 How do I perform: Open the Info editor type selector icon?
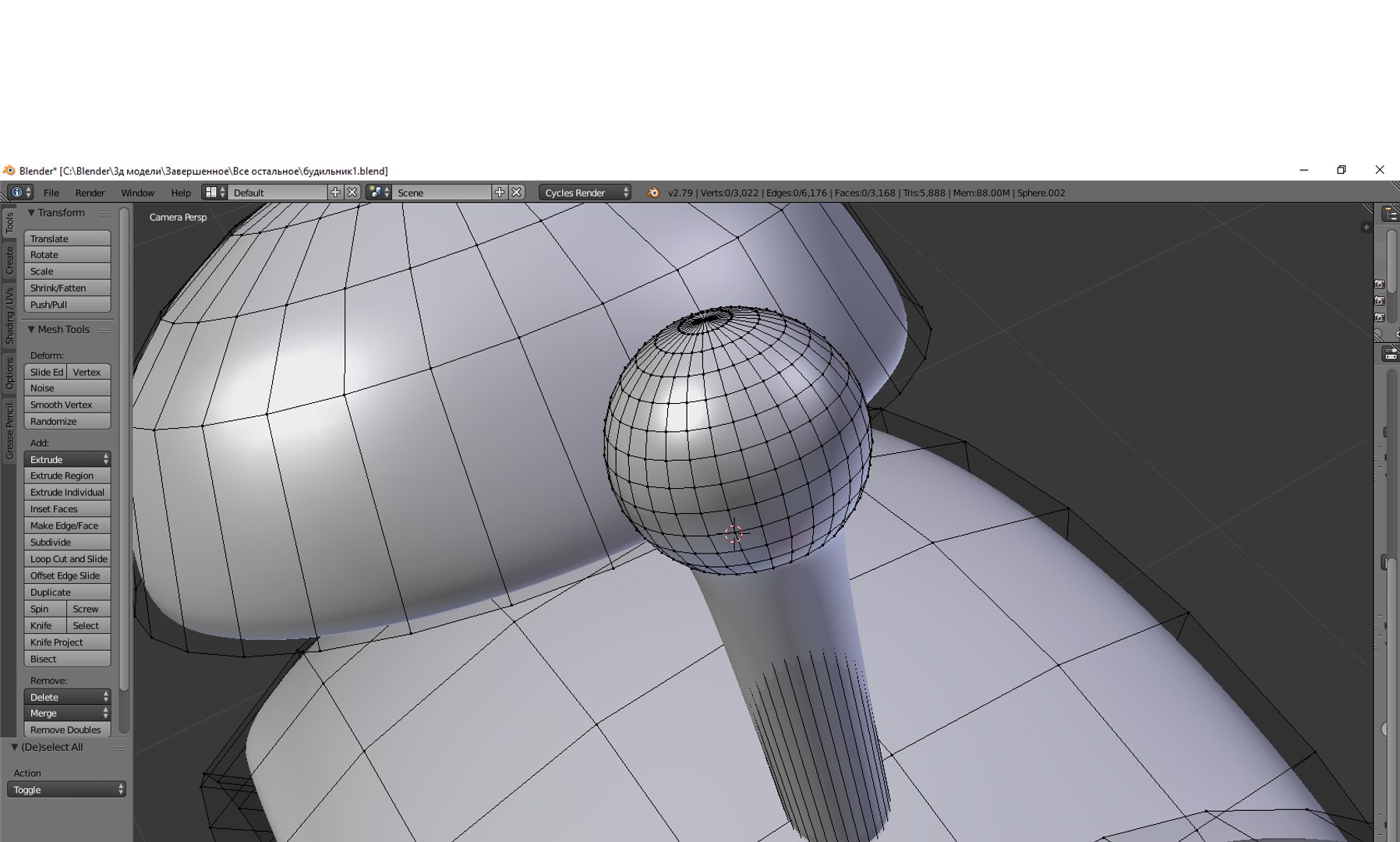19,192
